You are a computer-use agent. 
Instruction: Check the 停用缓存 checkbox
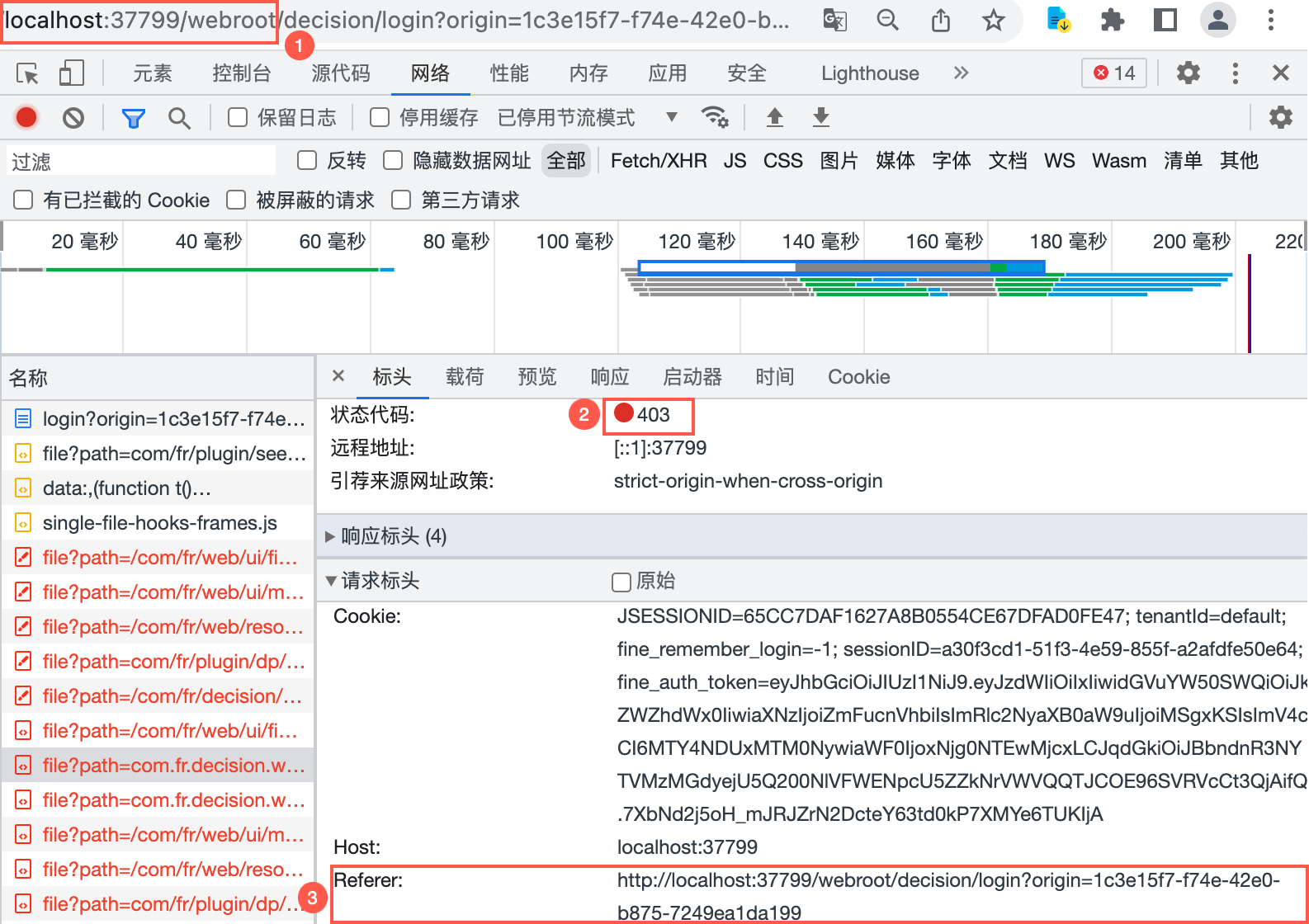(x=380, y=118)
